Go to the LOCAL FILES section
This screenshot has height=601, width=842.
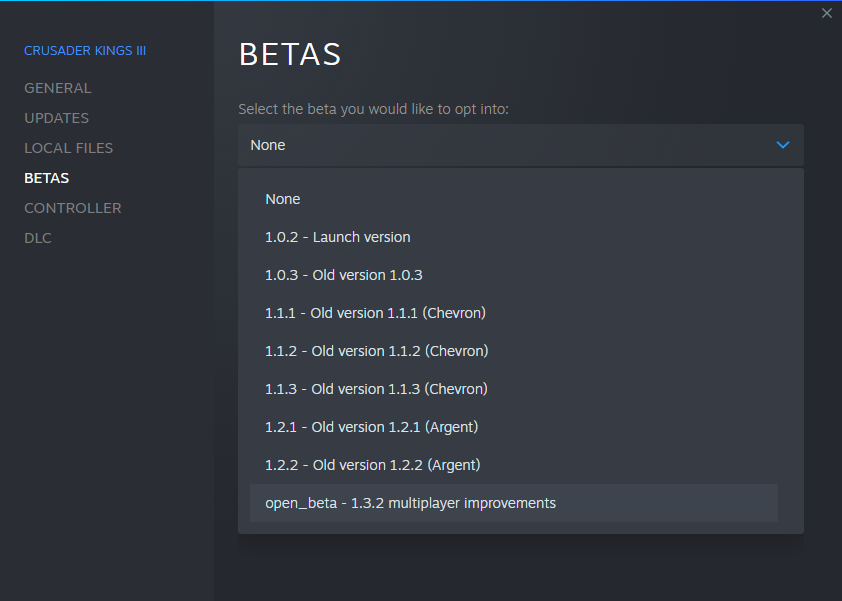68,147
